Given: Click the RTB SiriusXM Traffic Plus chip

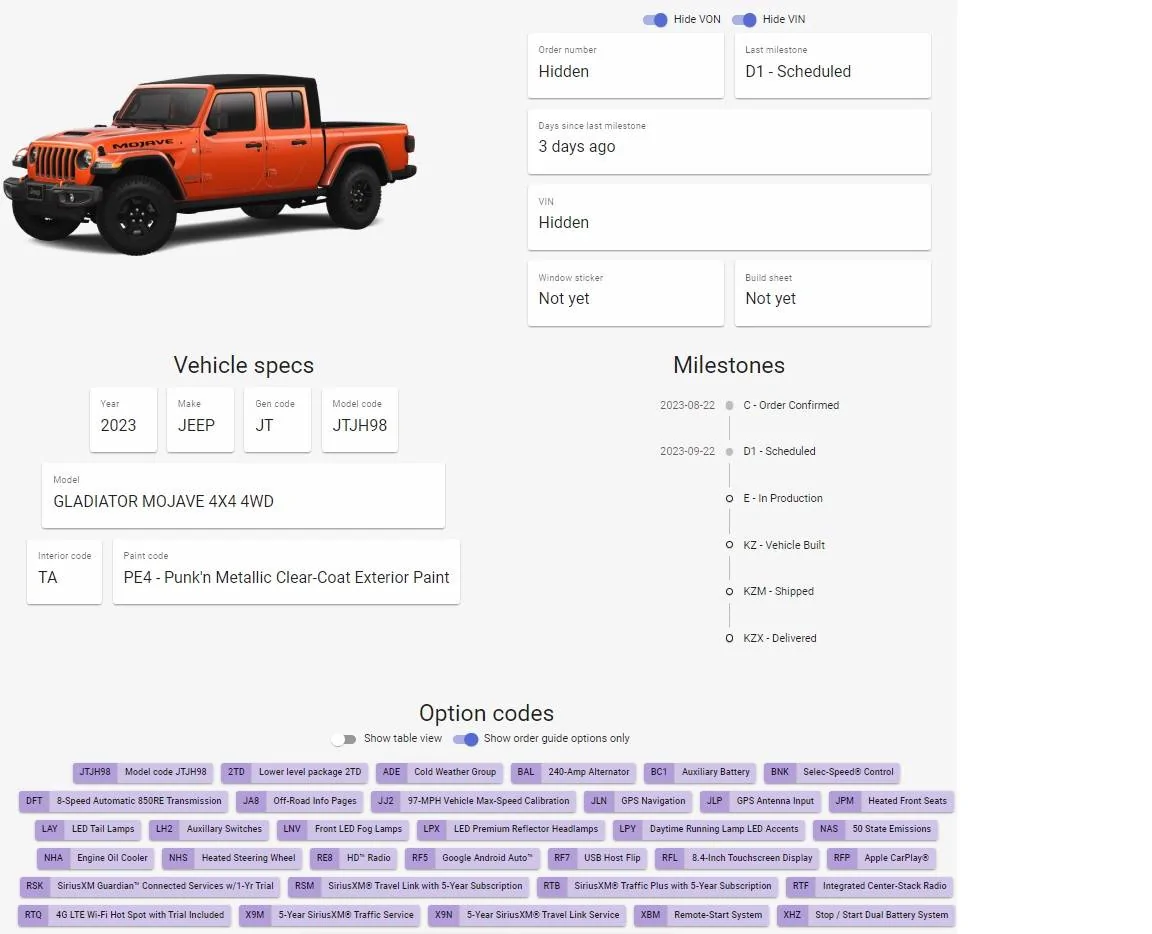Looking at the screenshot, I should coord(658,886).
